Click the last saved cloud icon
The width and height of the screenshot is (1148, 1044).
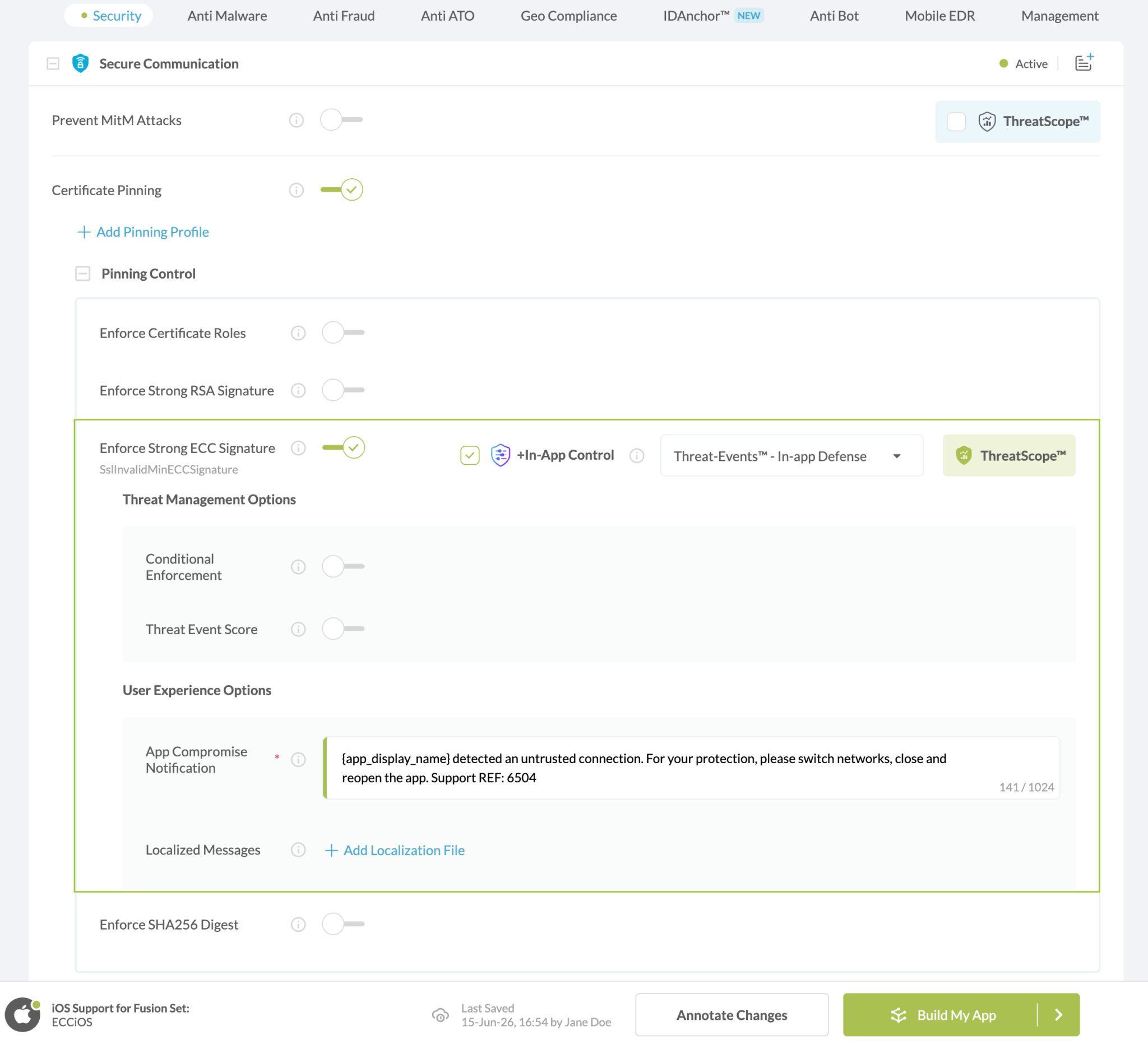(x=440, y=1015)
